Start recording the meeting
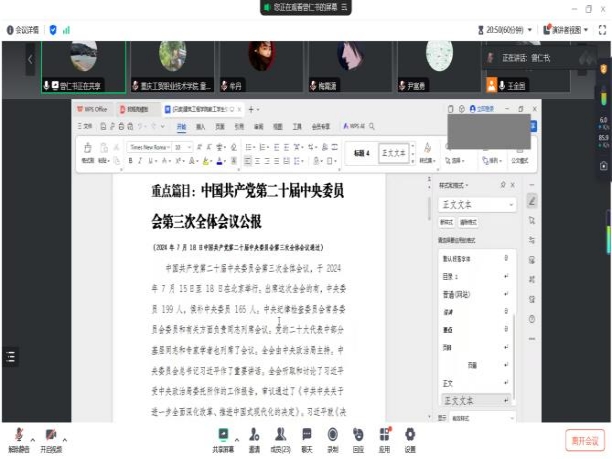This screenshot has height=459, width=612. coord(333,435)
